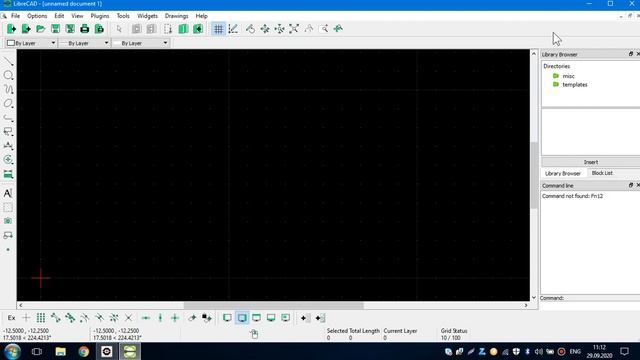This screenshot has height=360, width=640.
Task: Open Chrome from the taskbar
Action: pos(84,351)
